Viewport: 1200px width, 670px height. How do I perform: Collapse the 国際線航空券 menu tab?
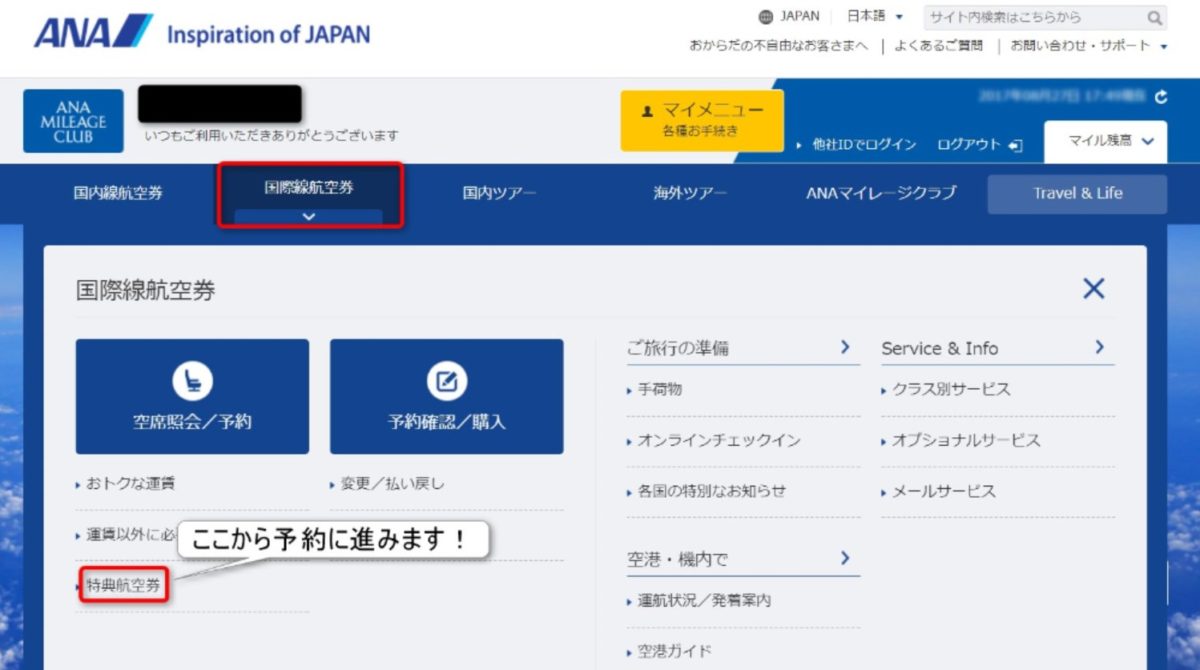coord(309,195)
